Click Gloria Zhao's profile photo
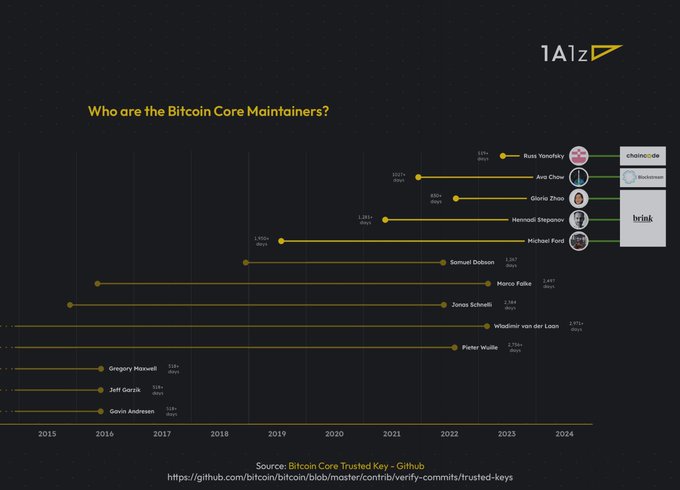Image resolution: width=680 pixels, height=490 pixels. [579, 198]
